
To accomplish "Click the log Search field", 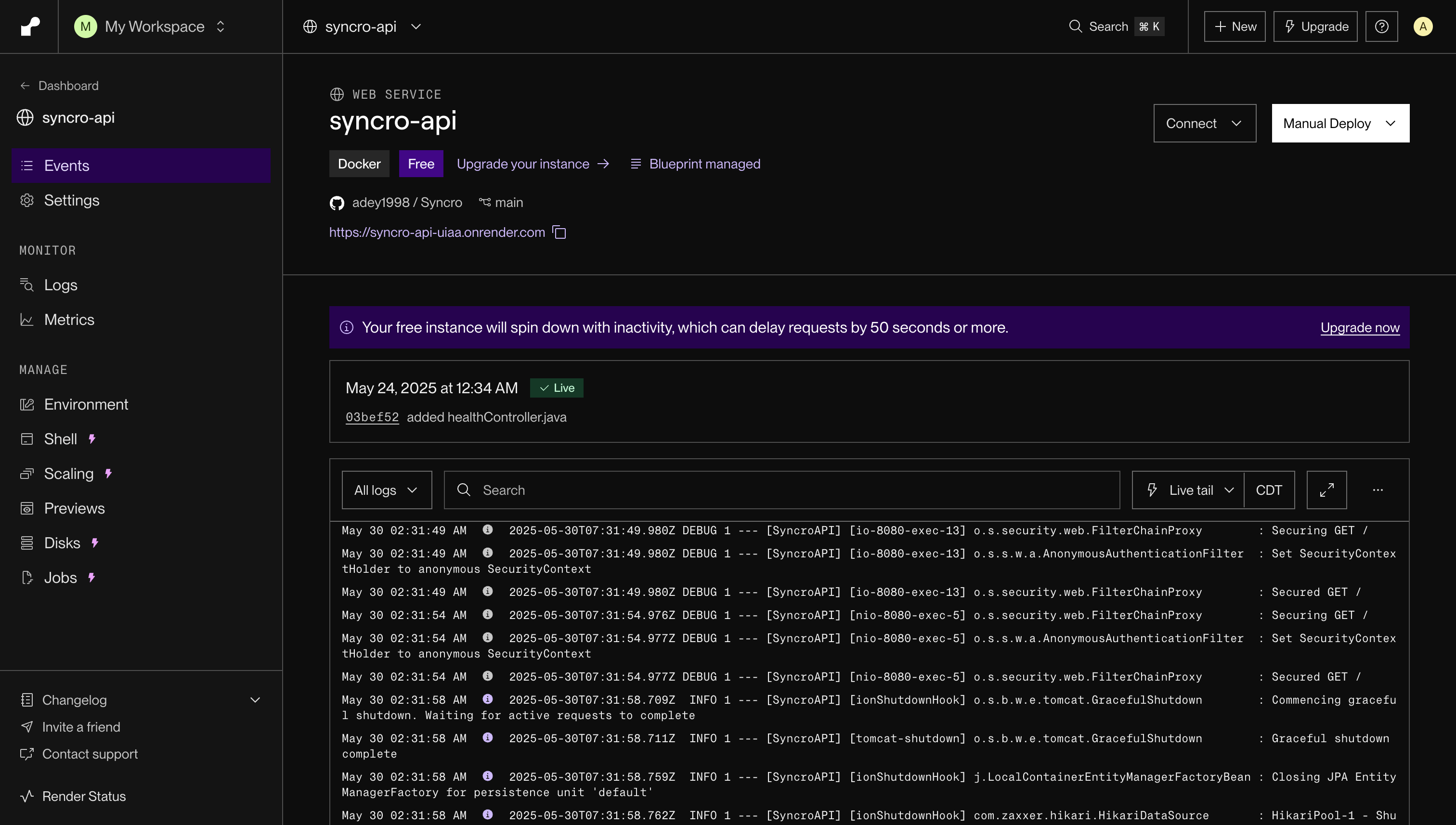I will 781,490.
